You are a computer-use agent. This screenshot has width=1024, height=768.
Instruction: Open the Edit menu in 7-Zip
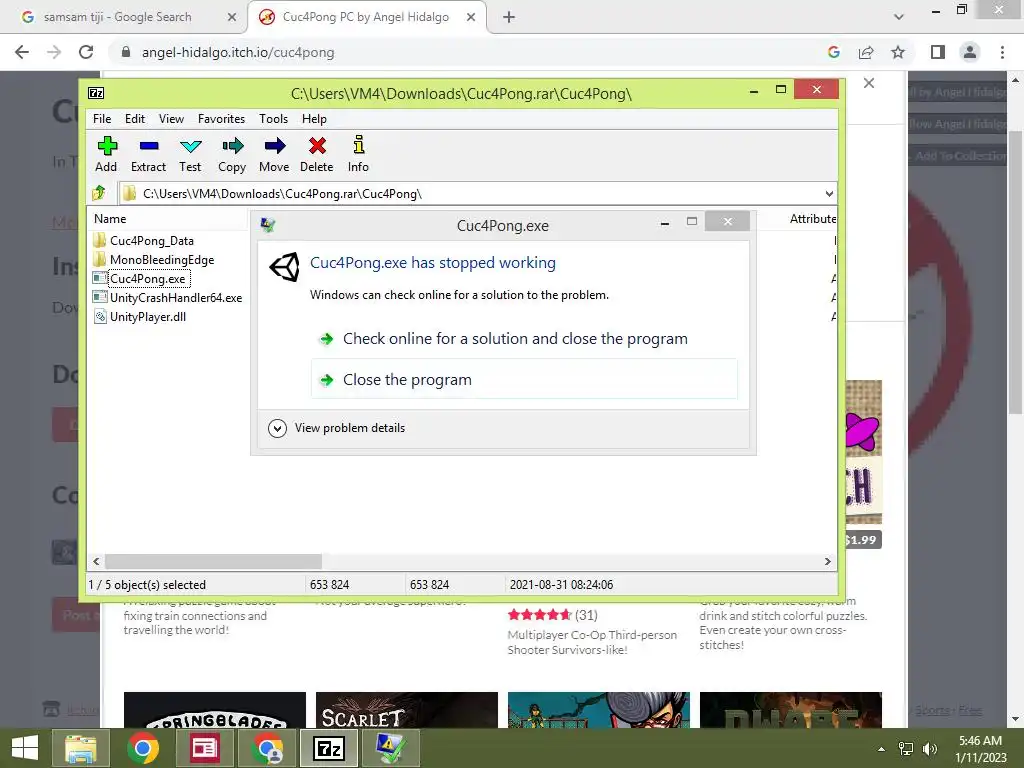coord(135,119)
